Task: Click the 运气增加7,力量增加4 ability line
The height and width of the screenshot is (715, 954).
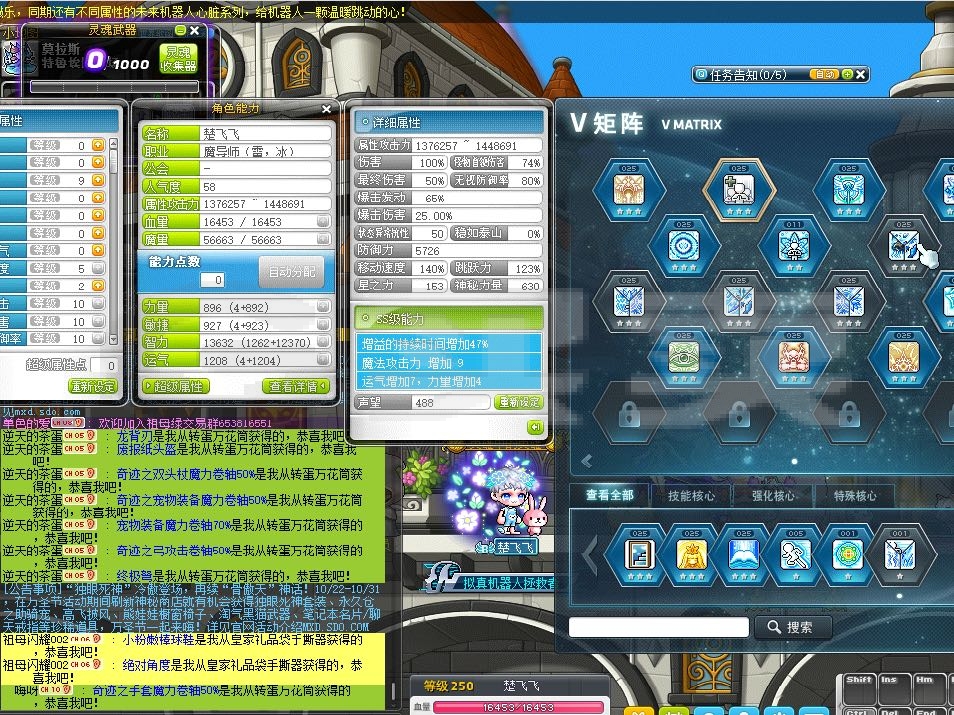Action: click(448, 382)
